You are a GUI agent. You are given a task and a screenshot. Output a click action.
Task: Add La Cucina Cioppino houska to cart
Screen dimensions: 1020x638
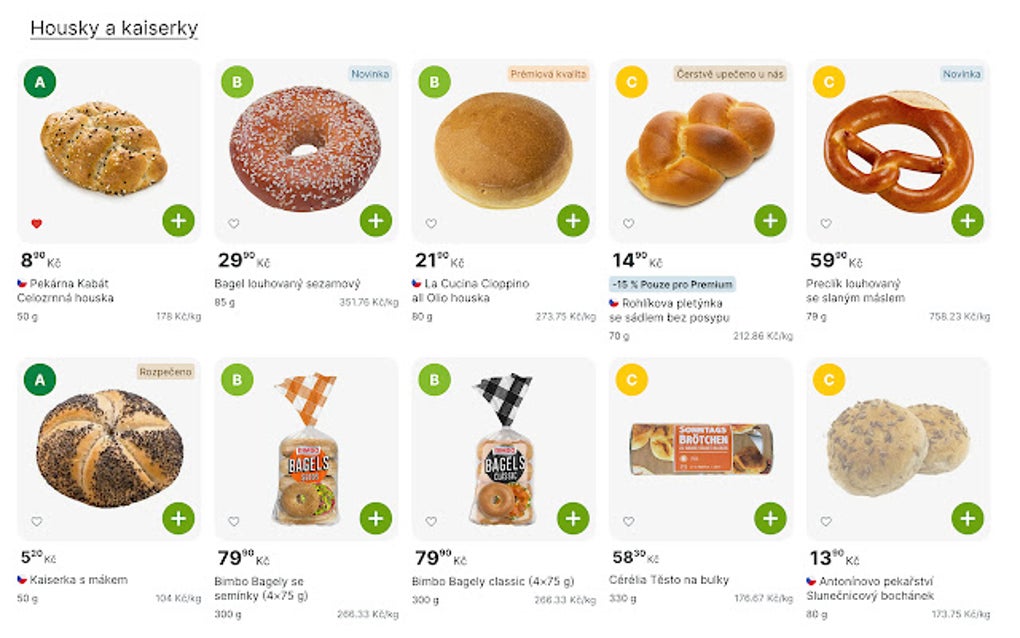572,220
